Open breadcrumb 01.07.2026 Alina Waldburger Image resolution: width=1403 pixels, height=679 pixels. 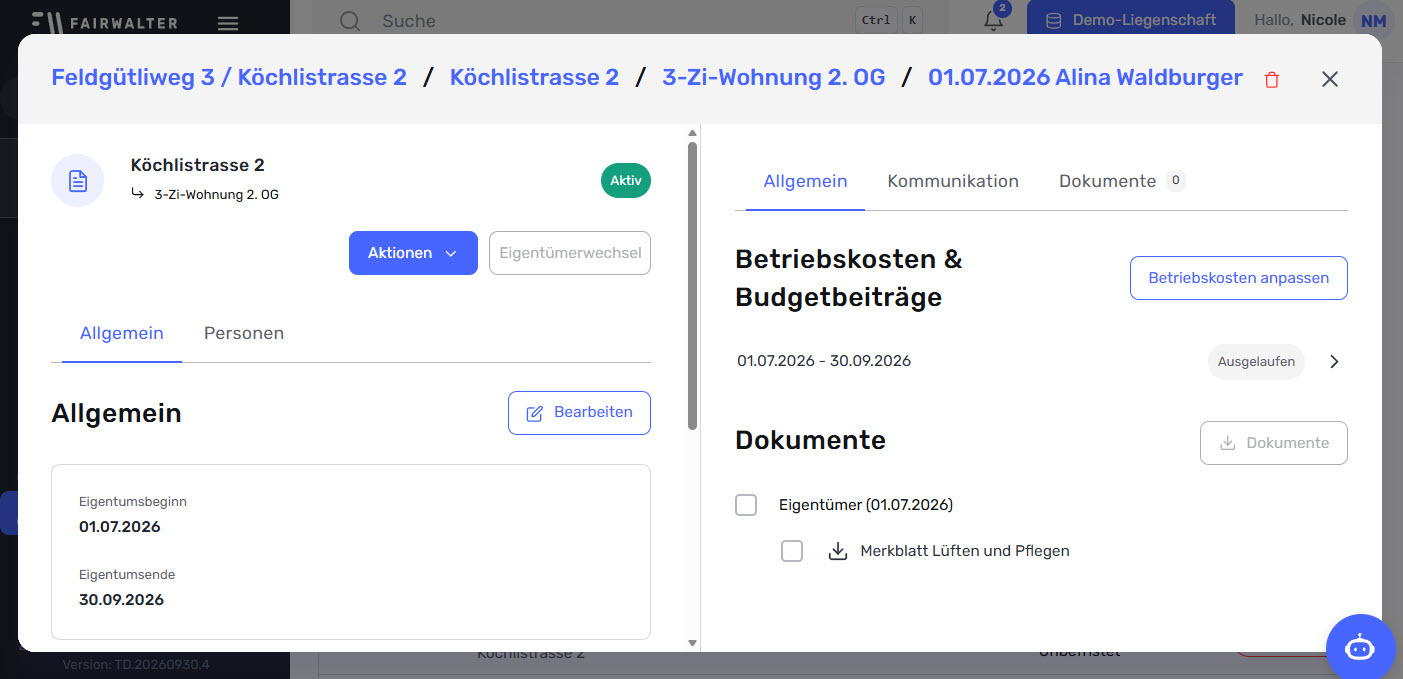(x=1085, y=77)
